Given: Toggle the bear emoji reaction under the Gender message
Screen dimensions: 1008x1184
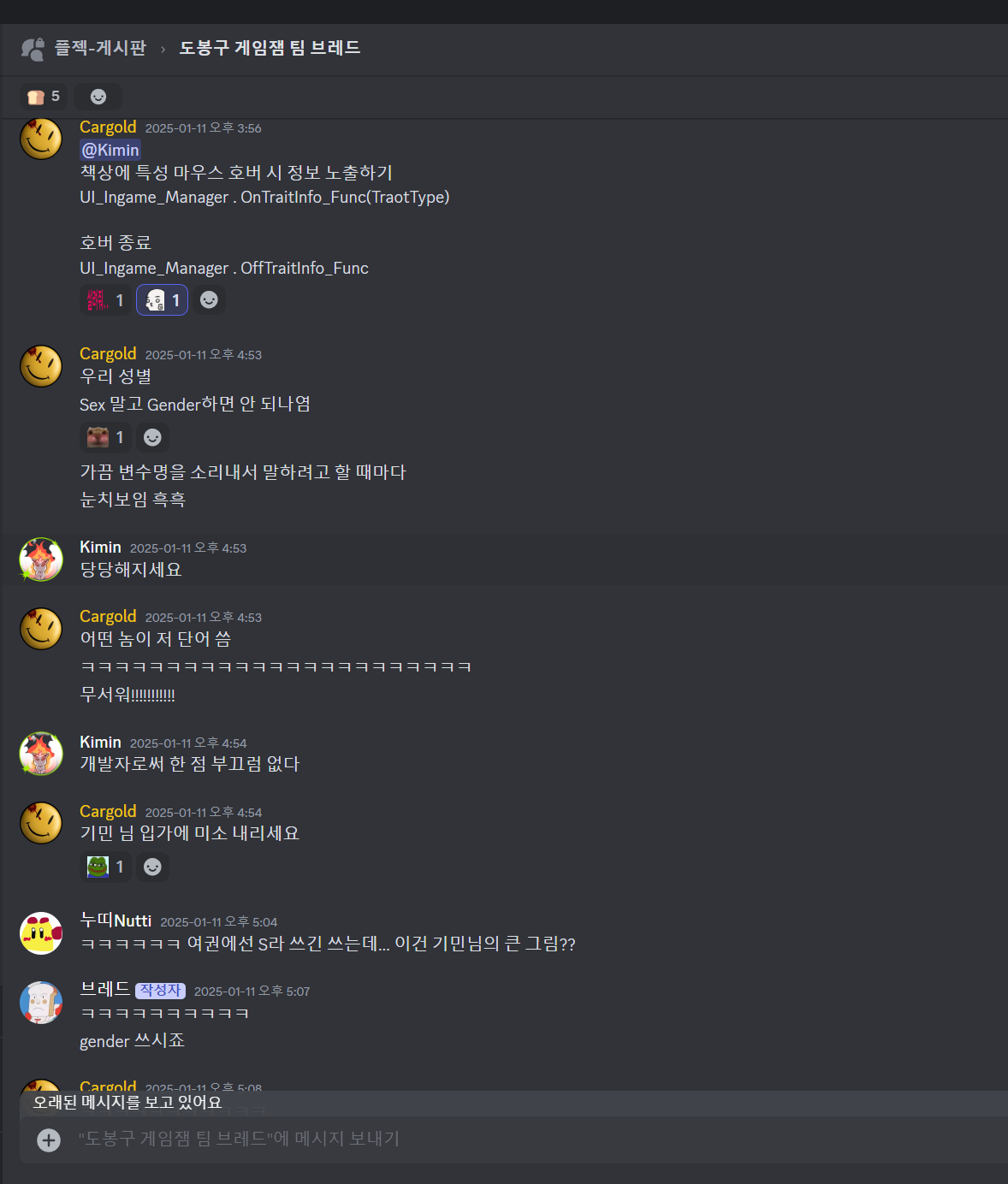Looking at the screenshot, I should point(105,437).
